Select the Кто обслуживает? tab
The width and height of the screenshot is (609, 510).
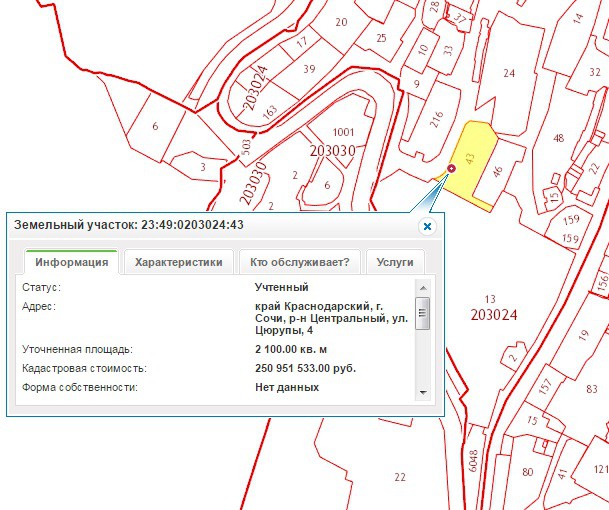click(x=299, y=262)
